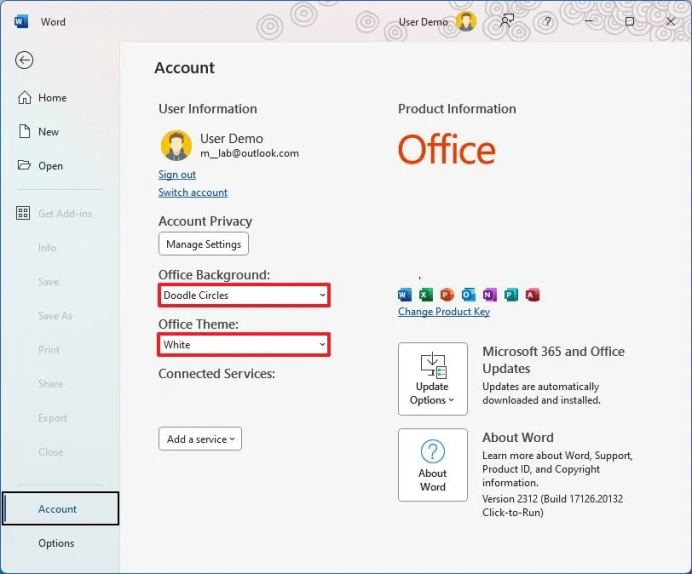The height and width of the screenshot is (574, 692).
Task: Click the Microsoft 365 and Office Updates heading
Action: (x=553, y=360)
